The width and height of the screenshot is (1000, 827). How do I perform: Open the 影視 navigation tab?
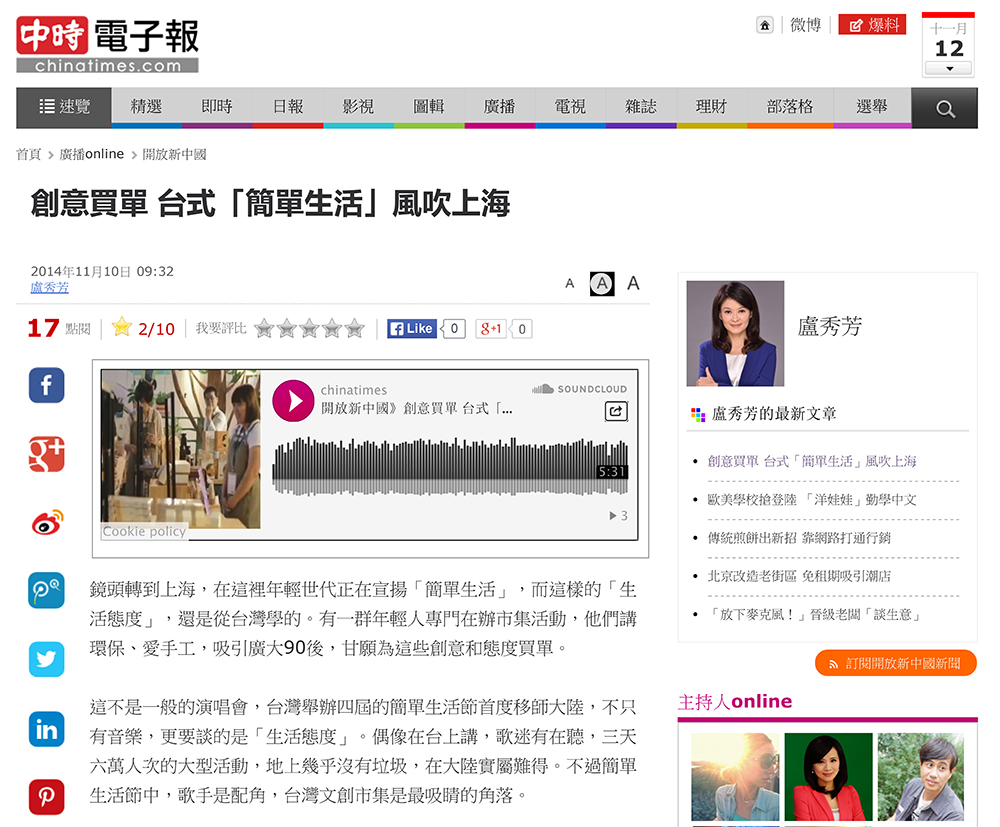tap(359, 107)
